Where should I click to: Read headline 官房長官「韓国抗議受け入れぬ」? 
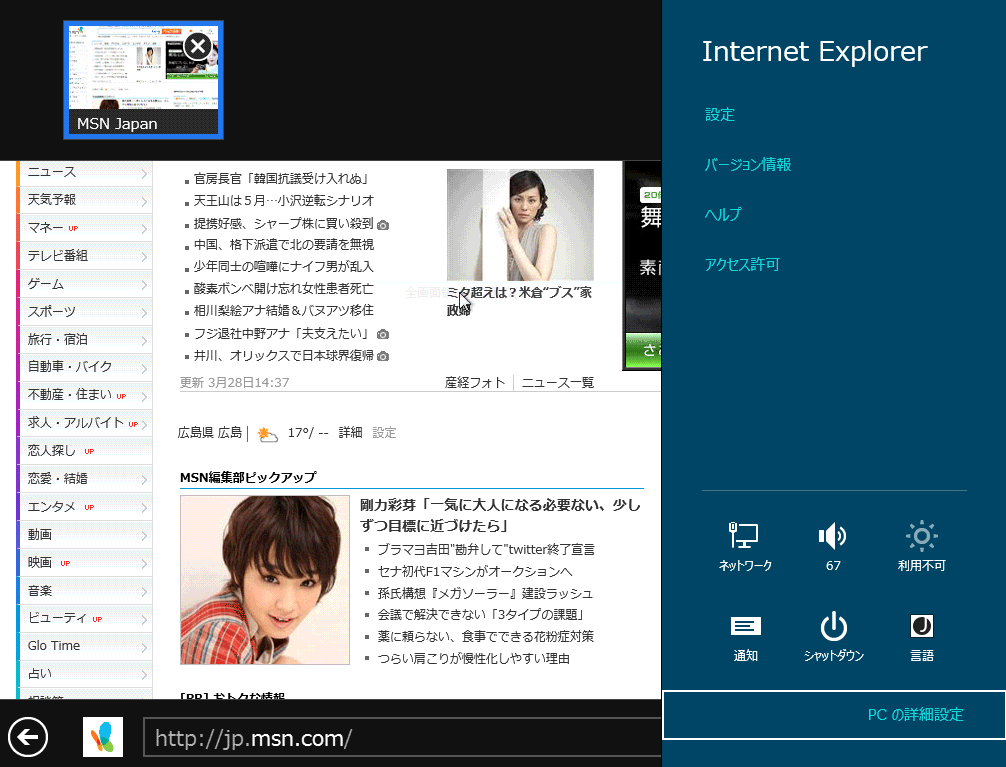[x=282, y=179]
